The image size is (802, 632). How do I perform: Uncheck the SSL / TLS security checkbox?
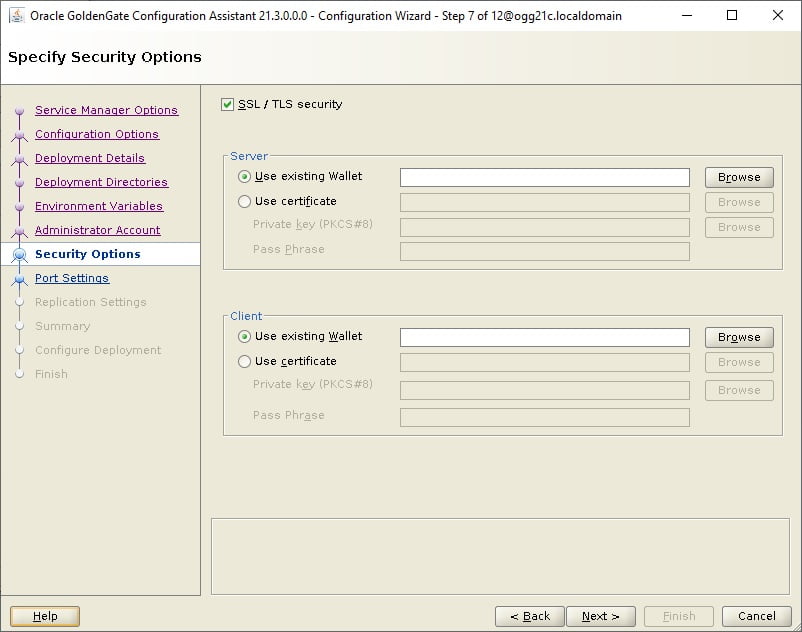tap(227, 104)
